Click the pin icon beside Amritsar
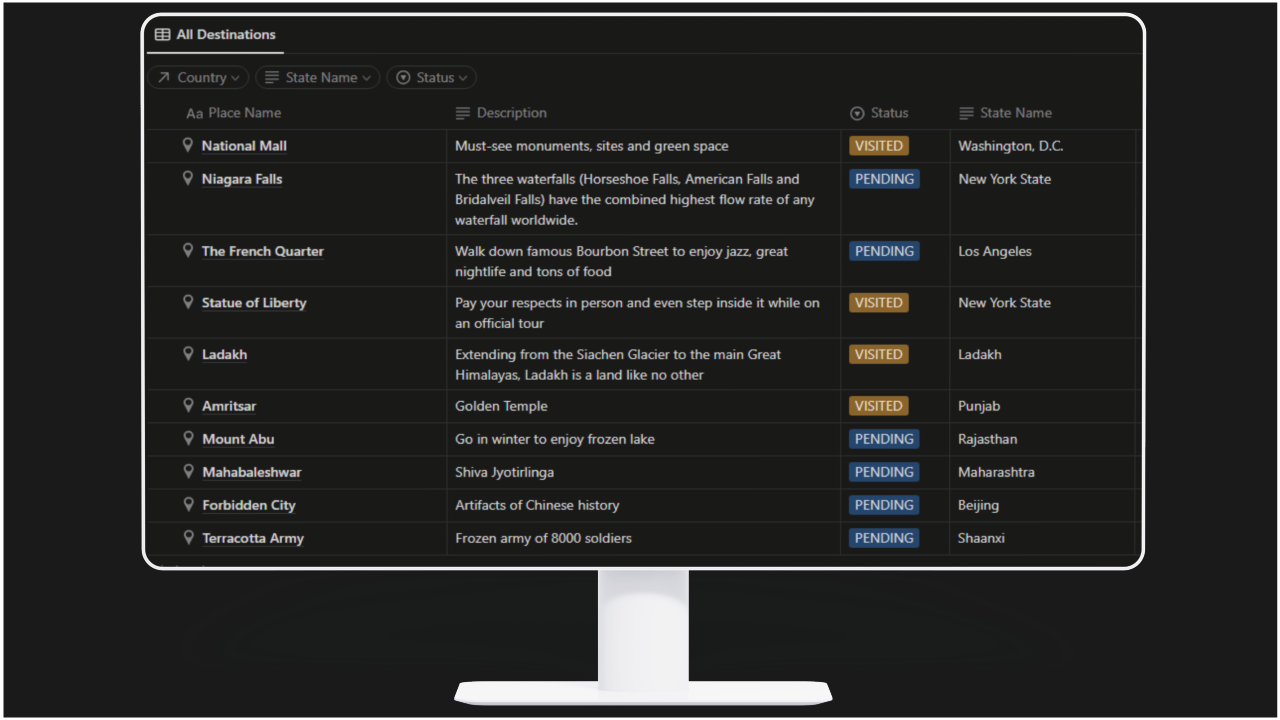This screenshot has height=720, width=1280. [187, 405]
